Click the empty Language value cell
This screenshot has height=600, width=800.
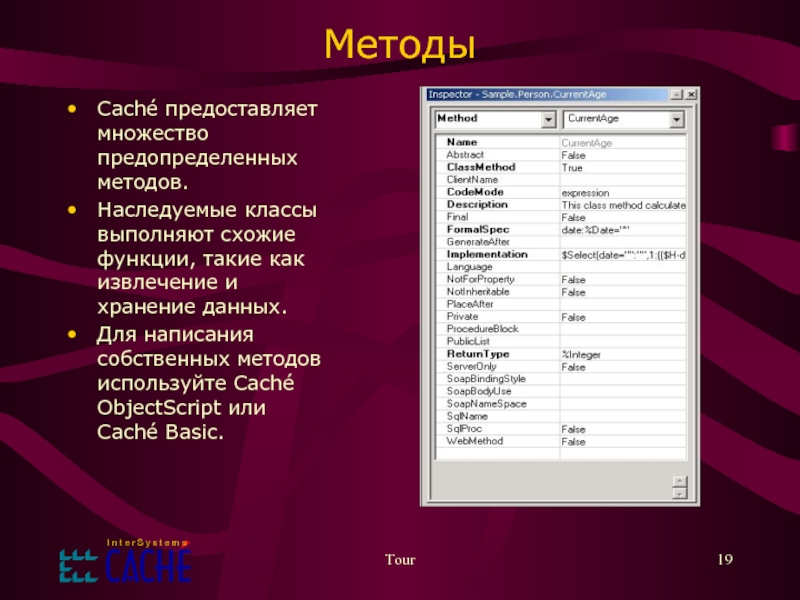[x=623, y=267]
